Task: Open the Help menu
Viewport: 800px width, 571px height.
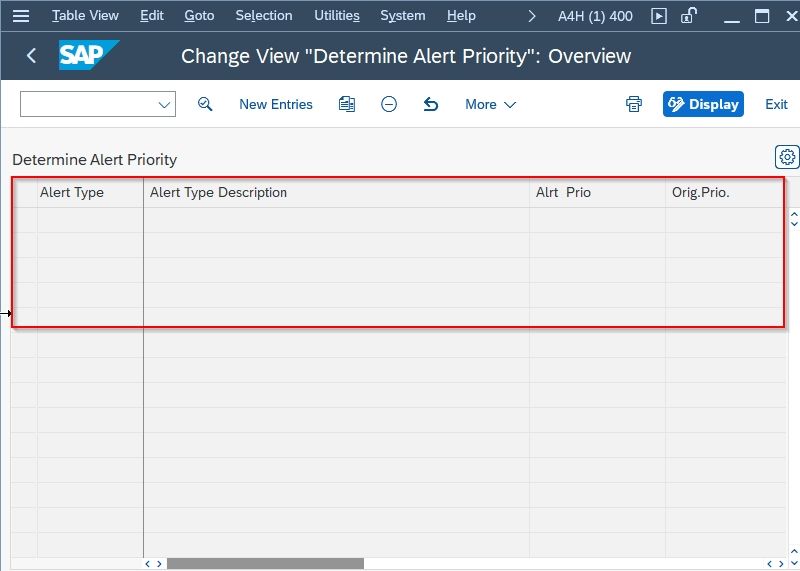Action: [x=461, y=16]
